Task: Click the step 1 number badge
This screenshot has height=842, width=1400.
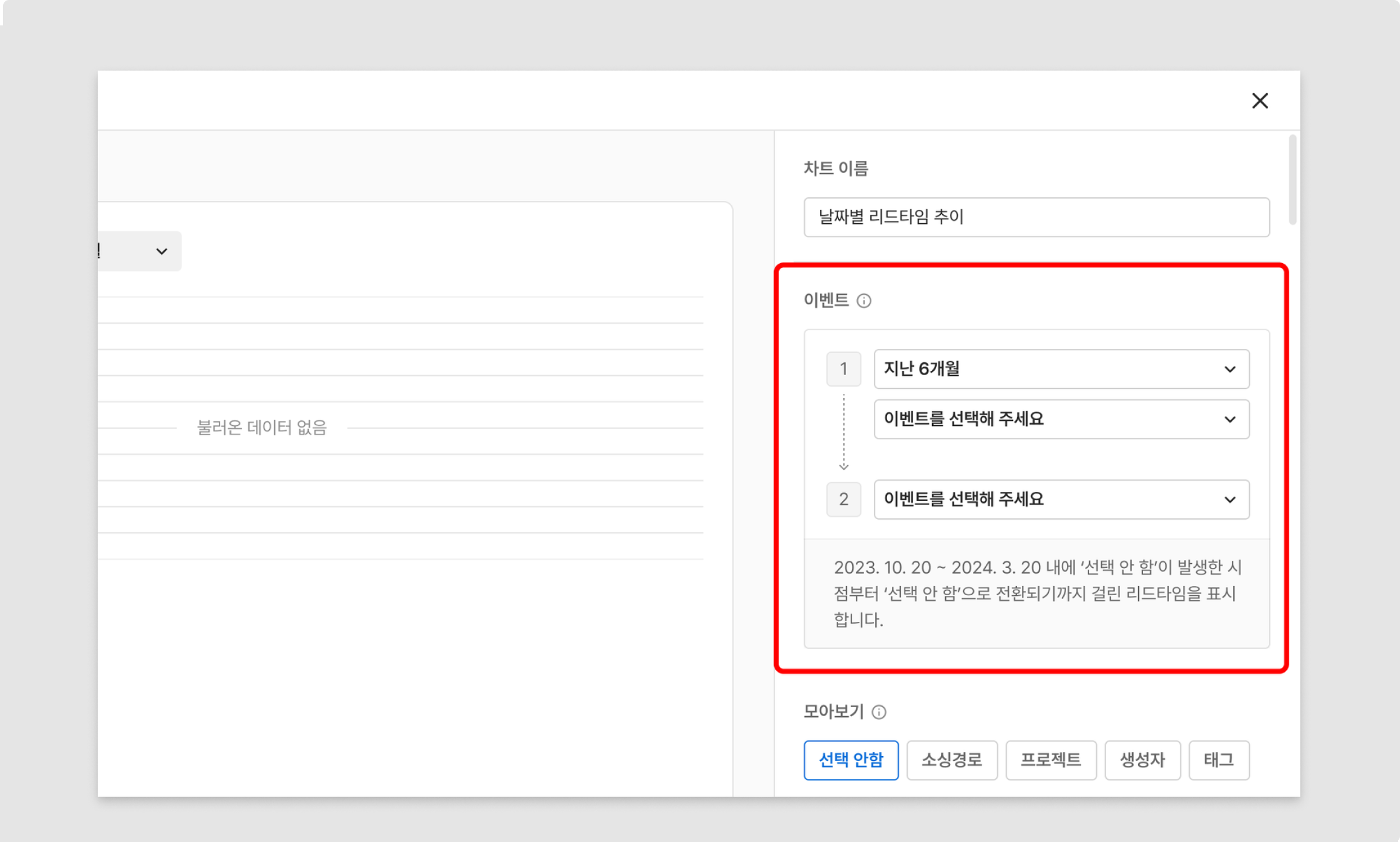Action: tap(843, 369)
